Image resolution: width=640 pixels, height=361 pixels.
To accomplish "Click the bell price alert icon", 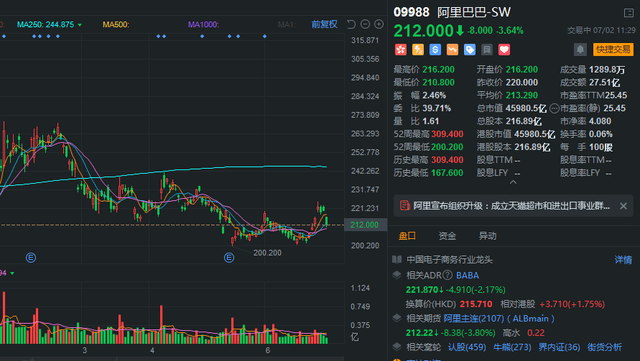I will click(580, 50).
